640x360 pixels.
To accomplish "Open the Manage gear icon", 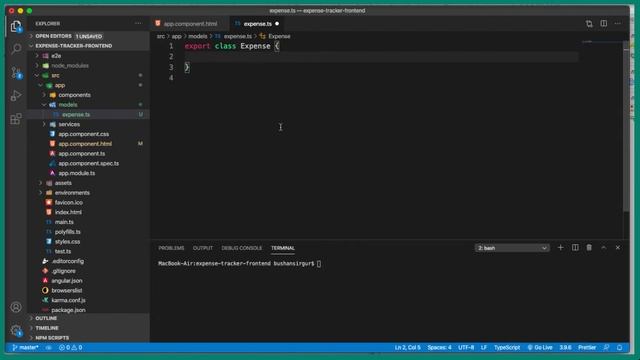I will pyautogui.click(x=16, y=330).
